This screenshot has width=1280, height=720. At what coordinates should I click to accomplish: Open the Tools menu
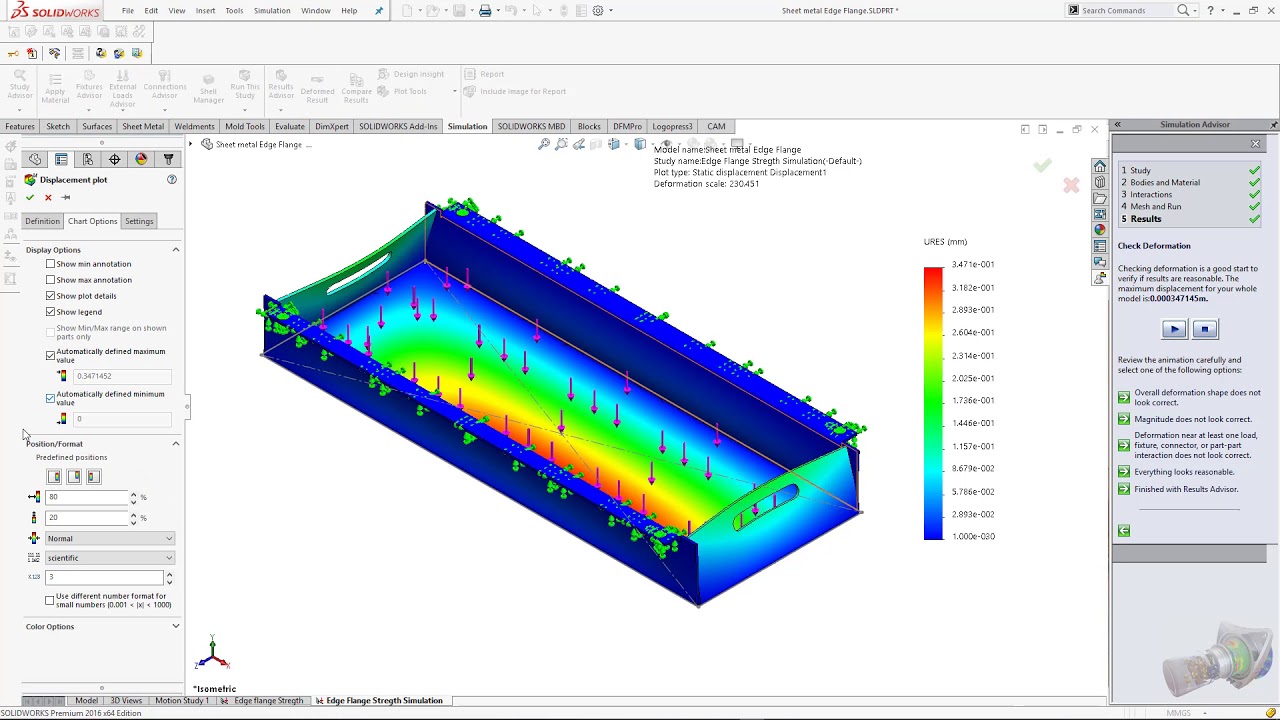pos(234,11)
